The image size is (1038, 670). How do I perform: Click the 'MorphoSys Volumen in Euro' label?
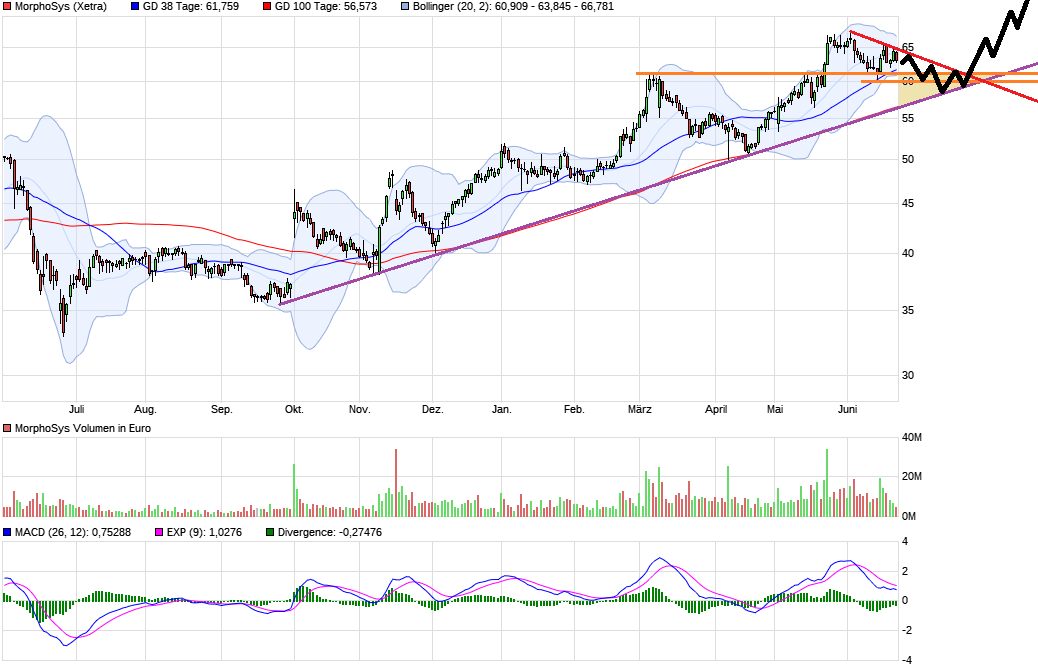pos(83,428)
